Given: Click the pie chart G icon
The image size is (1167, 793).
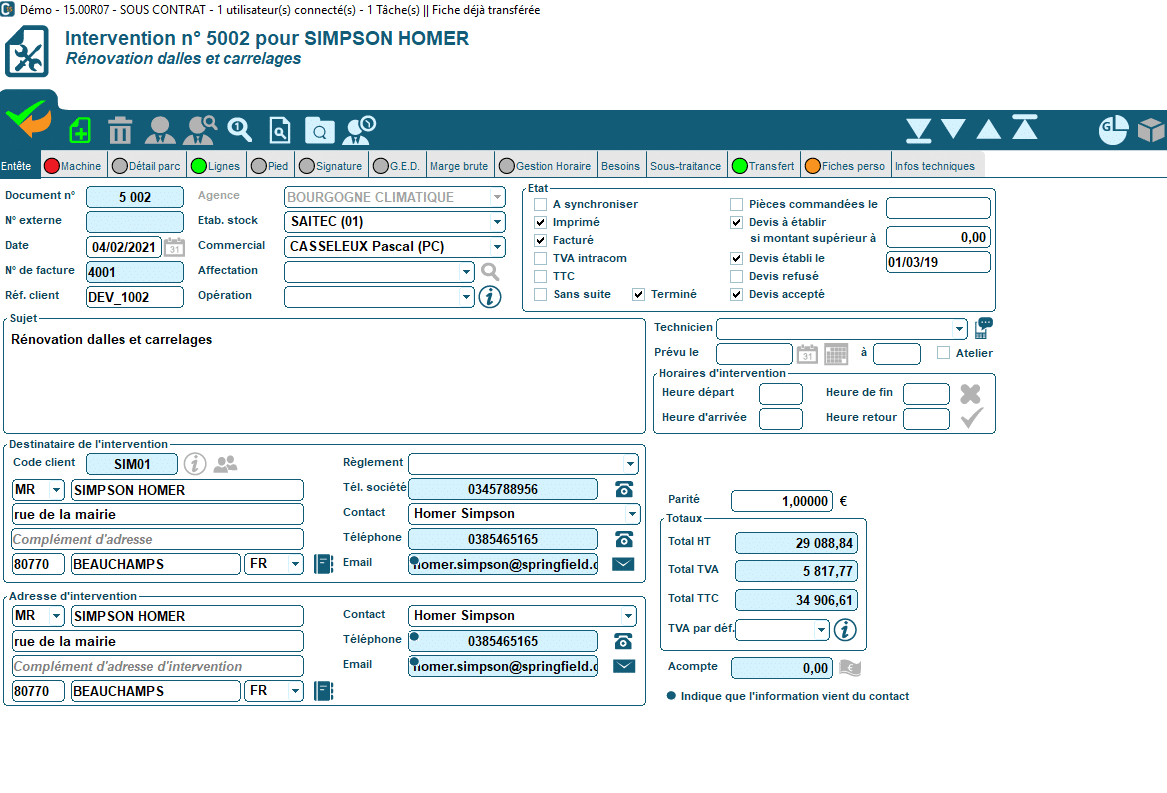Looking at the screenshot, I should [x=1113, y=128].
